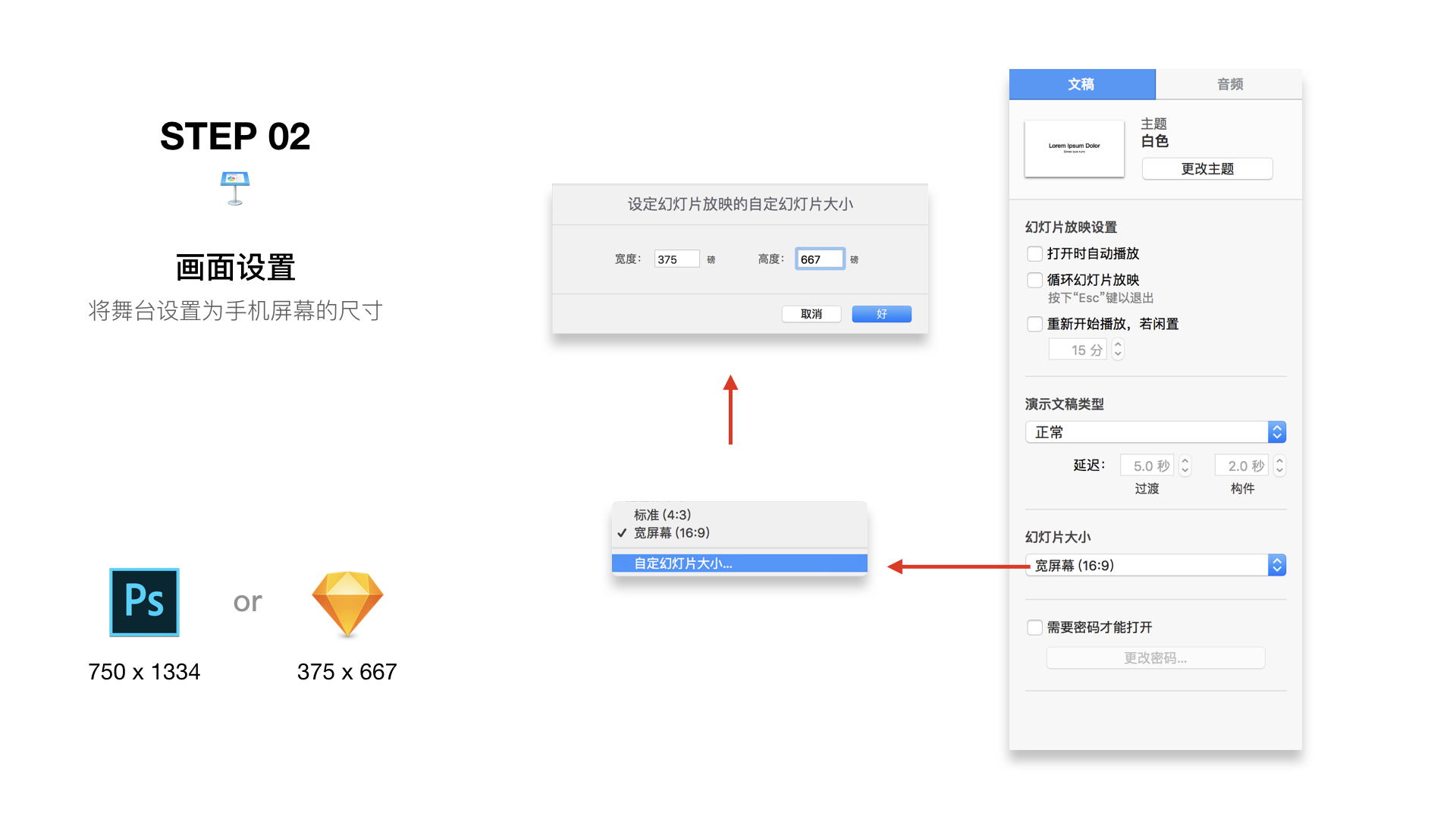The width and height of the screenshot is (1456, 819).
Task: Enable 打开时自动播放 checkbox
Action: 1034,253
